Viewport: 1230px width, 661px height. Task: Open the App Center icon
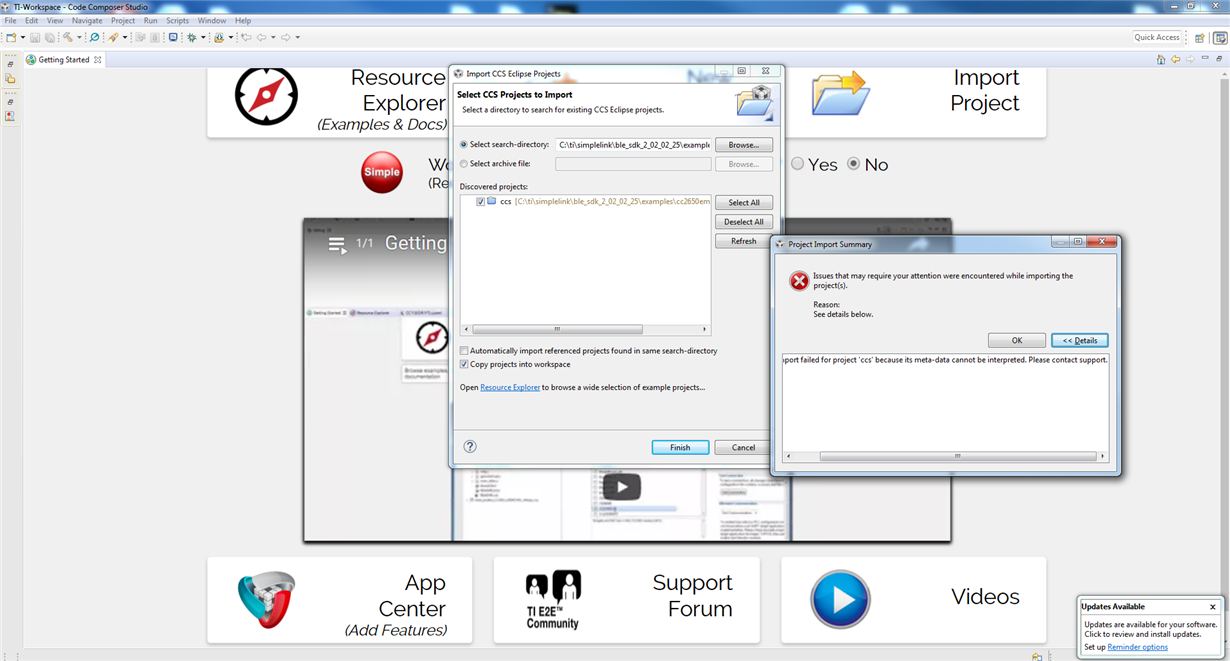click(x=267, y=600)
